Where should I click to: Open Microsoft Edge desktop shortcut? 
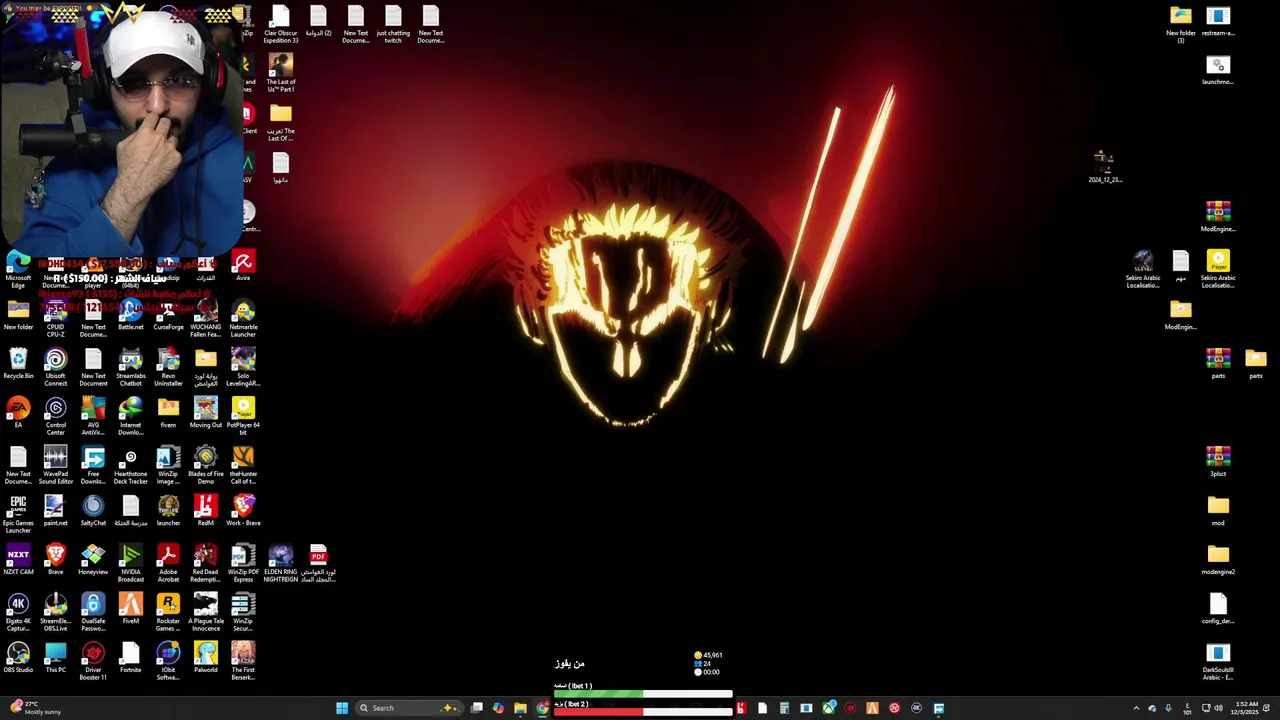pos(18,269)
